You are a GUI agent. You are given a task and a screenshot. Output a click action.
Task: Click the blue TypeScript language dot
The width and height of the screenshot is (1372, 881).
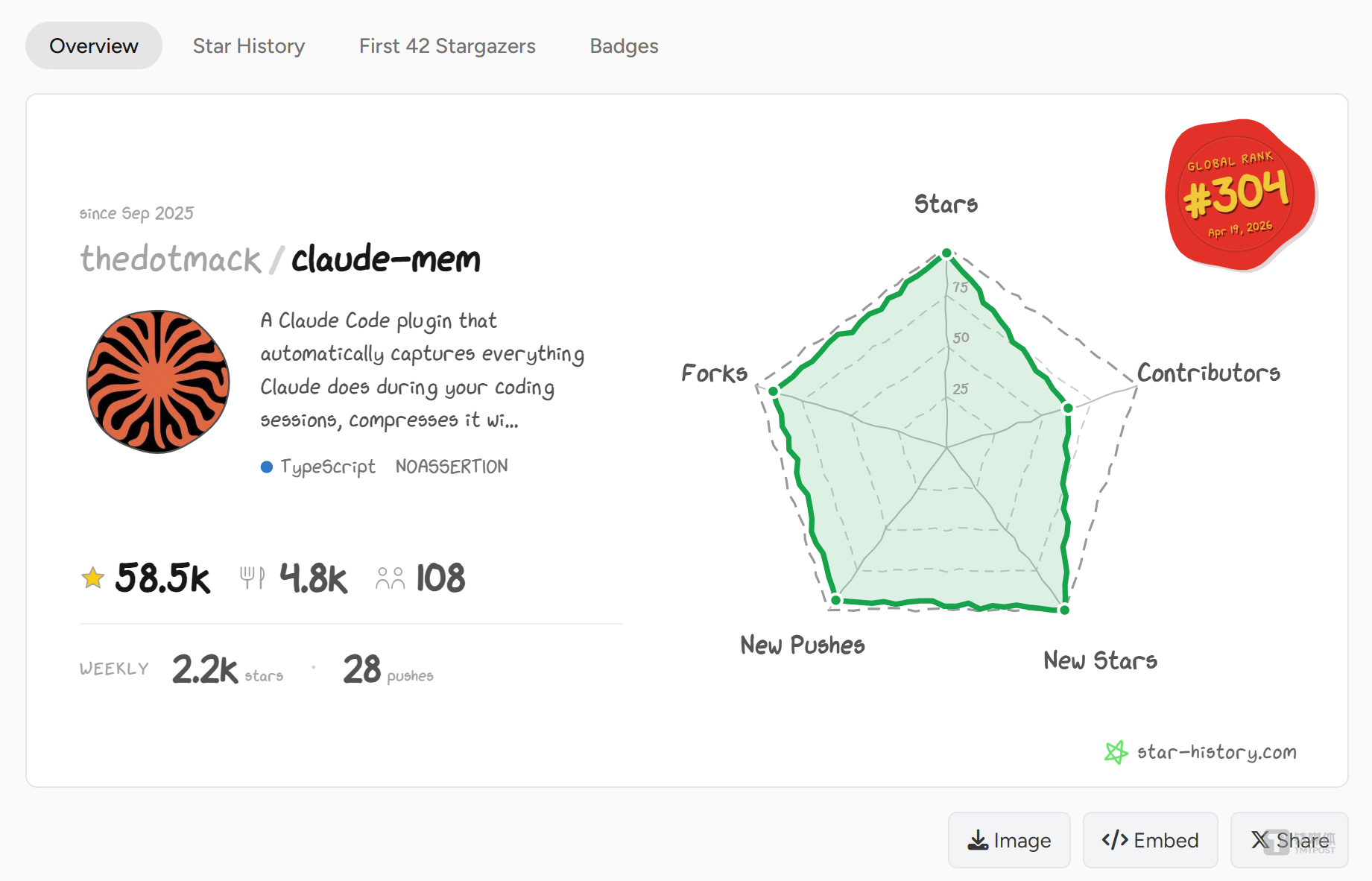pyautogui.click(x=267, y=467)
